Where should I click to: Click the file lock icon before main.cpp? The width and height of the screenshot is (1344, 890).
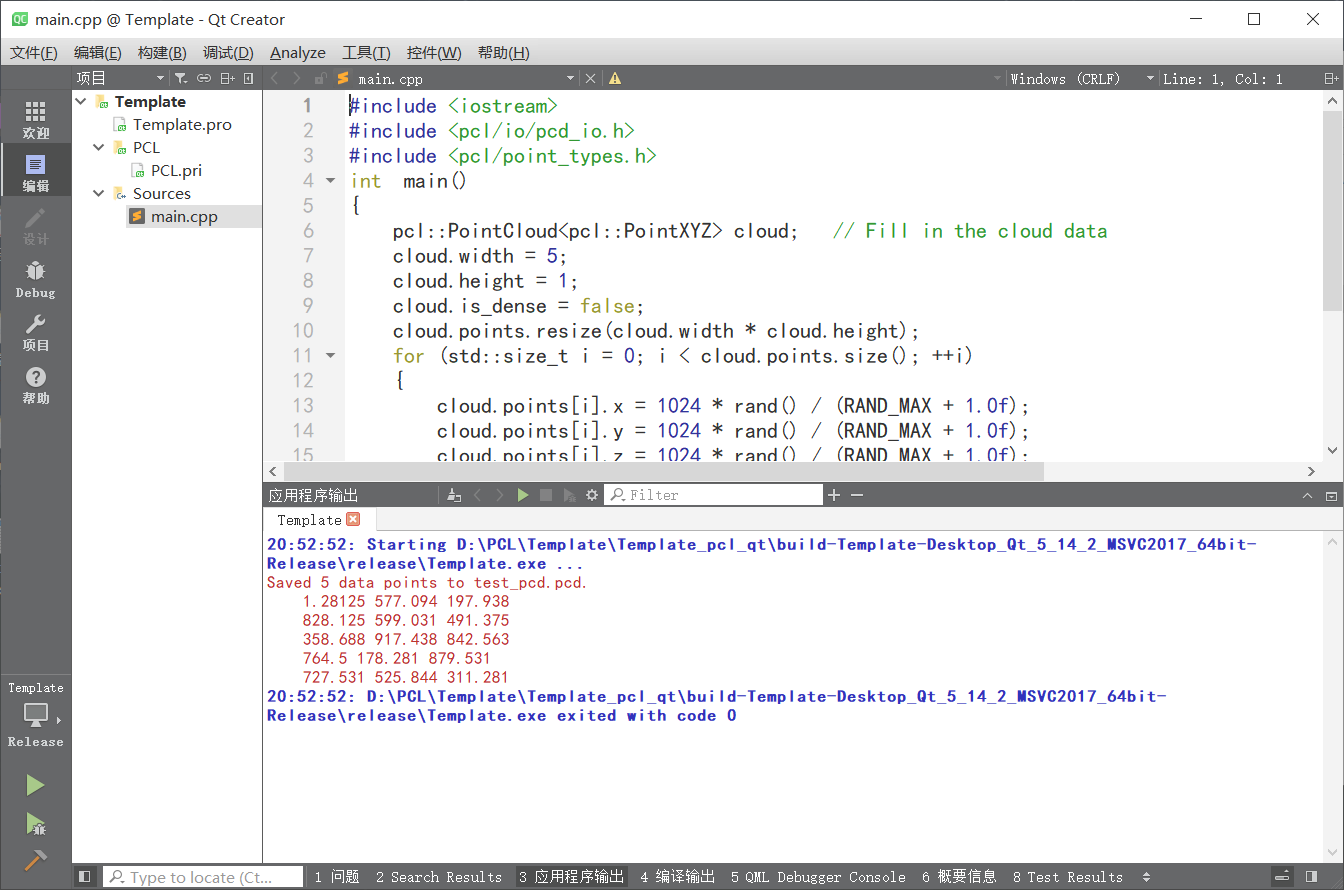(320, 78)
